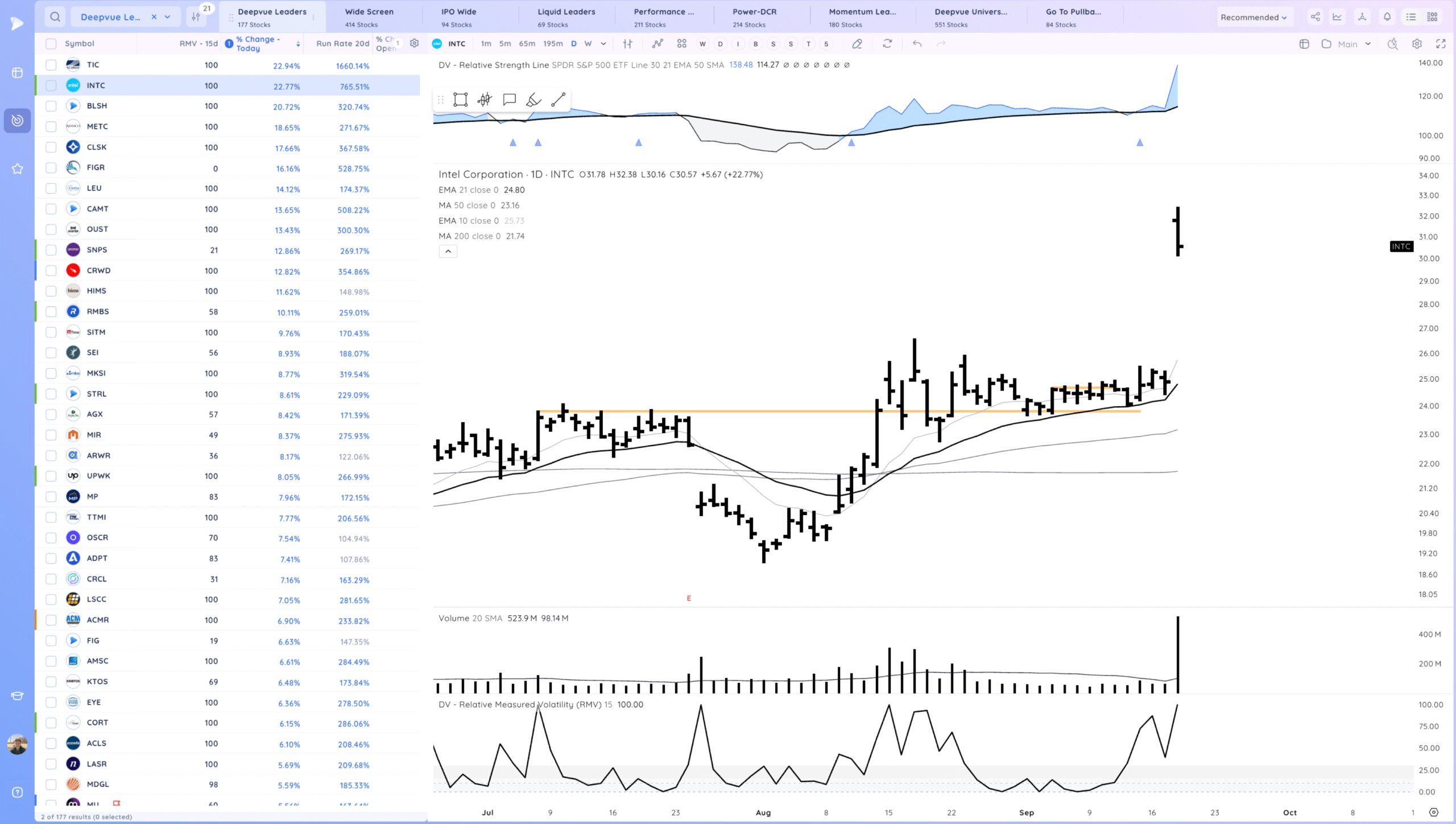Check the TIC row checkbox
This screenshot has width=1456, height=824.
click(51, 65)
